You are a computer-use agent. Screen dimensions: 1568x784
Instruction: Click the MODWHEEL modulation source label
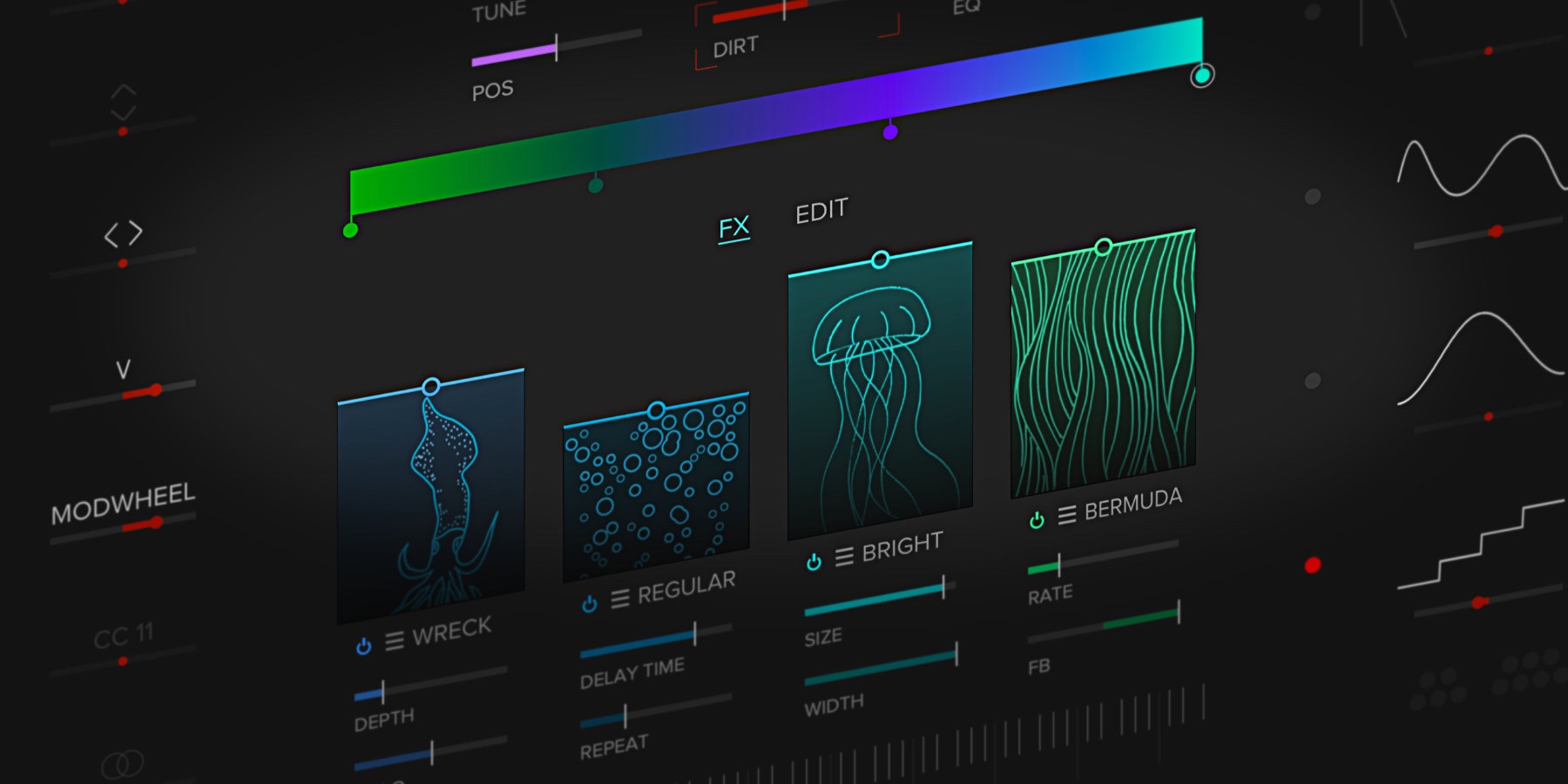pyautogui.click(x=123, y=504)
